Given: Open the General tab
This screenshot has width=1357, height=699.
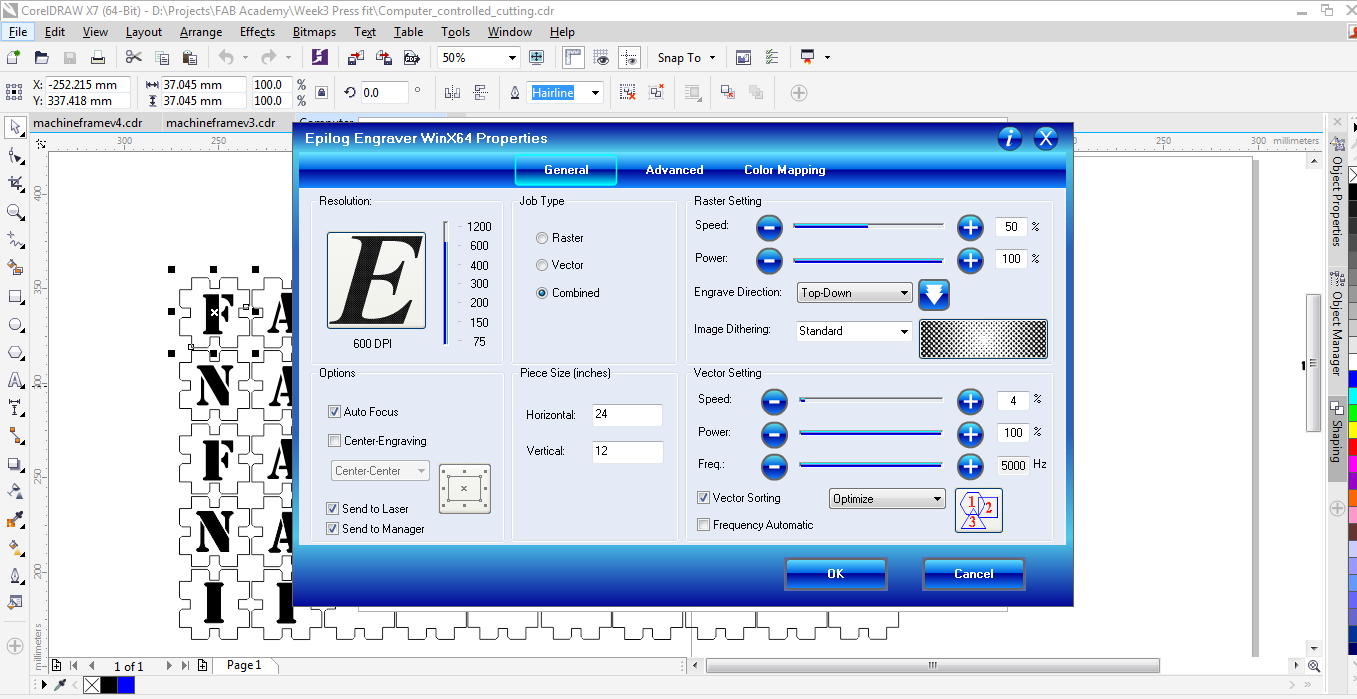Looking at the screenshot, I should 566,170.
